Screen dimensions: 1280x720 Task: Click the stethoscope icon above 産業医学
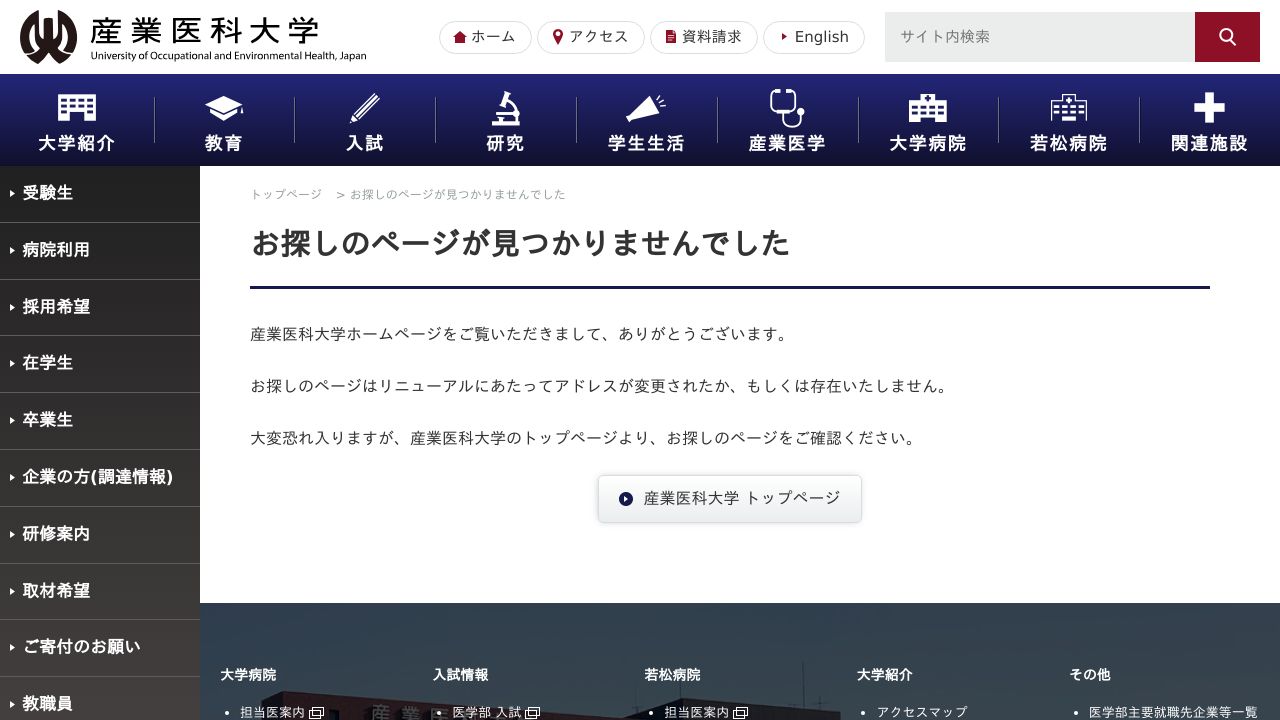(787, 107)
